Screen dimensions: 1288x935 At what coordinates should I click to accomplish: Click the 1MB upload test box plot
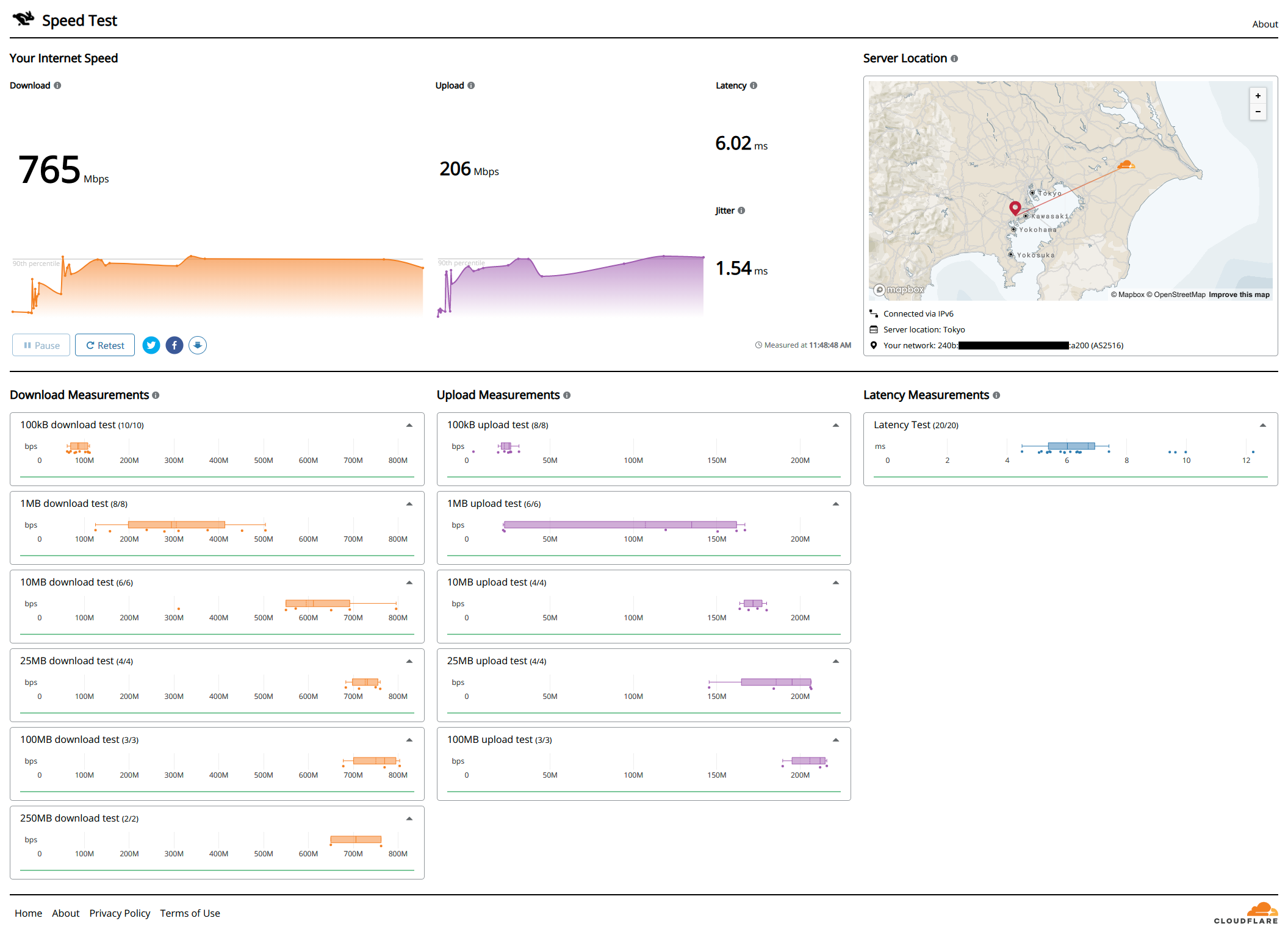[x=625, y=525]
